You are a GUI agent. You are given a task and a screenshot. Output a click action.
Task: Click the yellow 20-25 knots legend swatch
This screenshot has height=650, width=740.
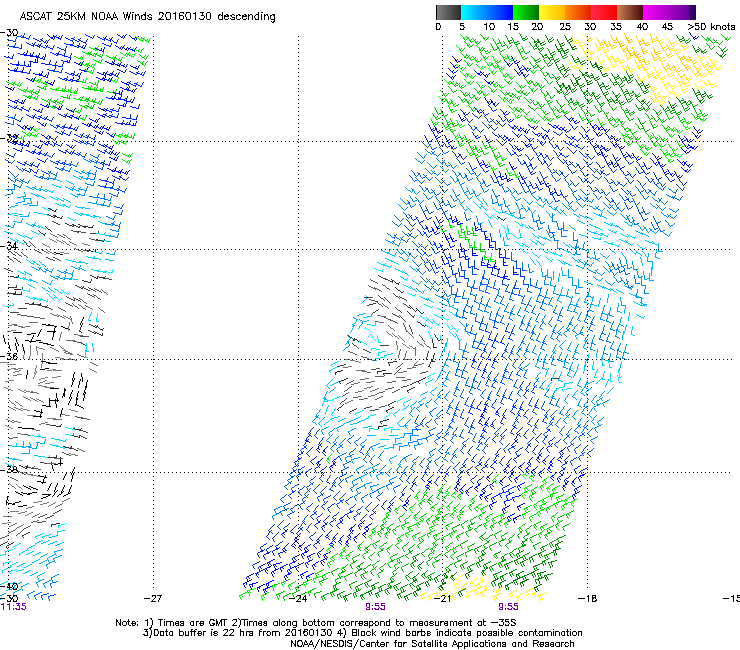tap(552, 12)
